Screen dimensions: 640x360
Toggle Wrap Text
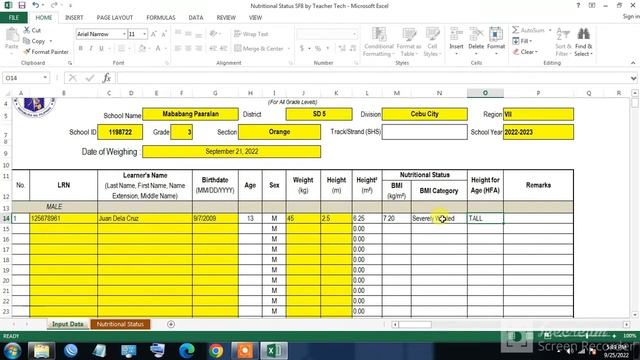251,34
